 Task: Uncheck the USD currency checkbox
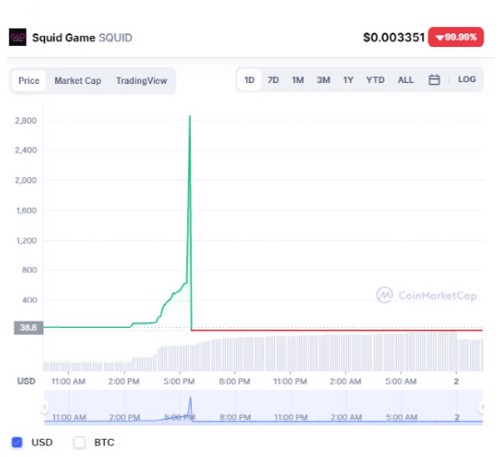tap(17, 442)
